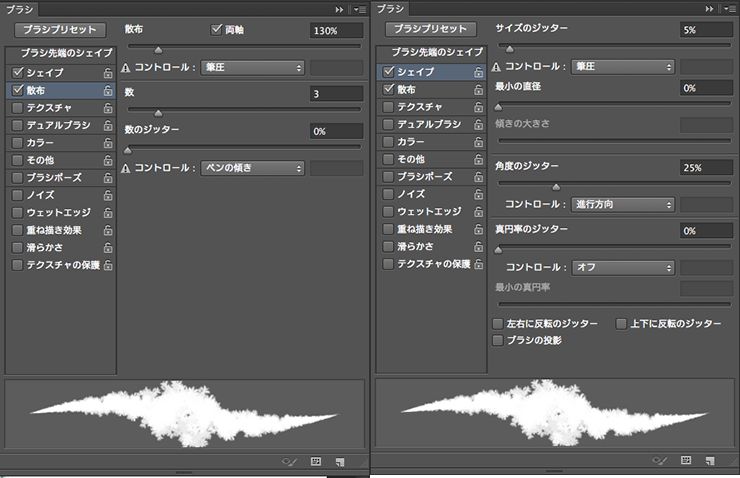Uncheck the 両軸 checkbox

216,30
